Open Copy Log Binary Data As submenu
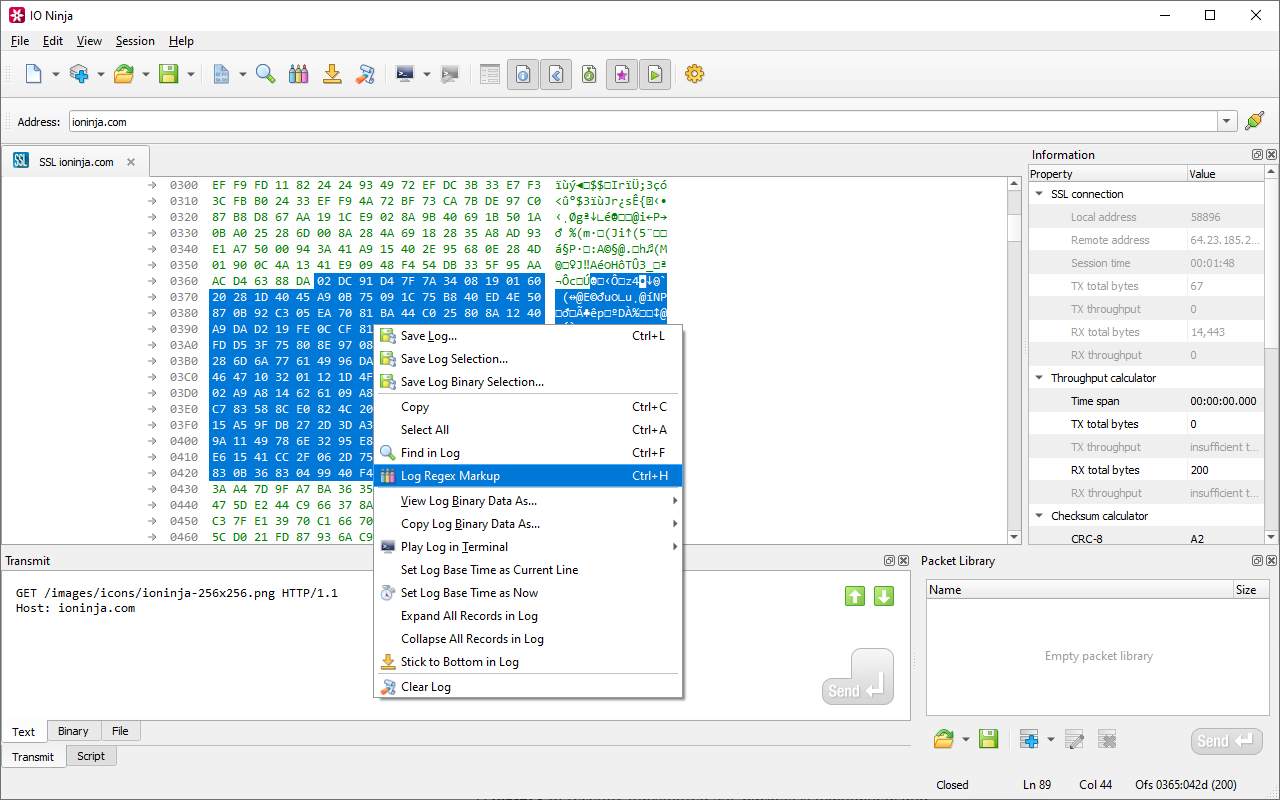 pos(528,524)
